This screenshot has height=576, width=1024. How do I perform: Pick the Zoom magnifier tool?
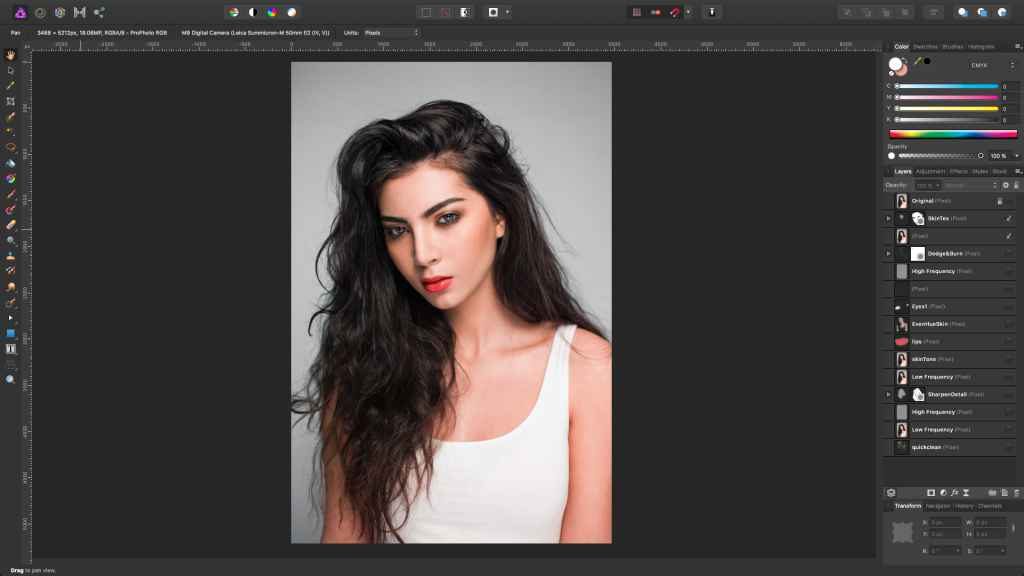coord(11,380)
